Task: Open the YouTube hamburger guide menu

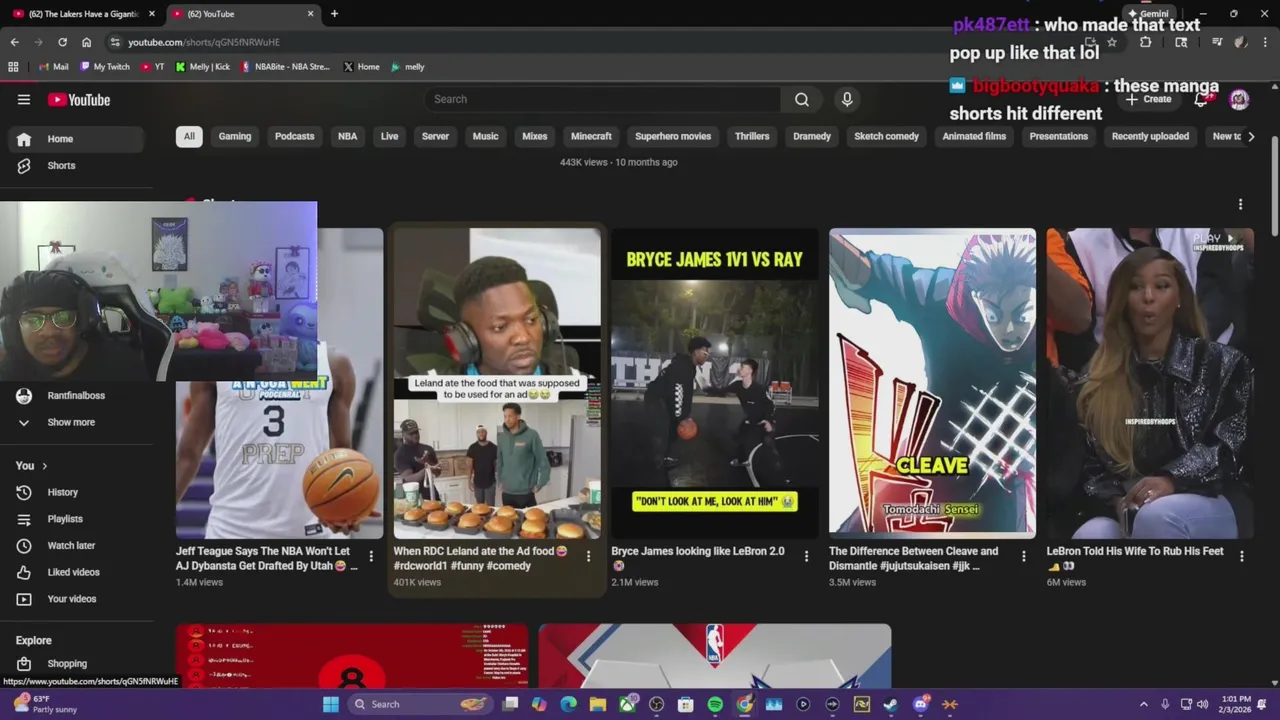Action: 24,100
